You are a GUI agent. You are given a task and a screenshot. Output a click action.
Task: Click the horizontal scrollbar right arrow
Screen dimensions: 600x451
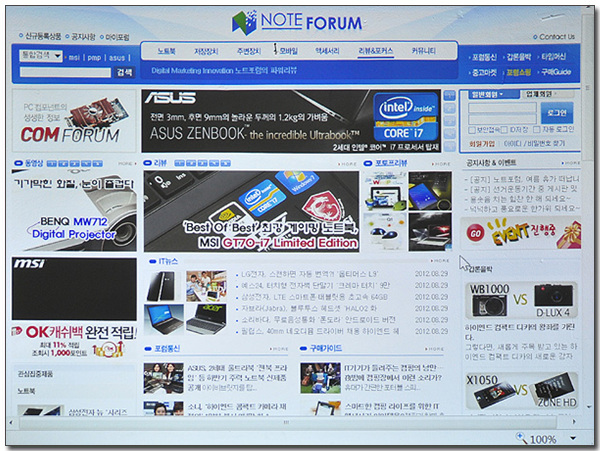[x=573, y=422]
